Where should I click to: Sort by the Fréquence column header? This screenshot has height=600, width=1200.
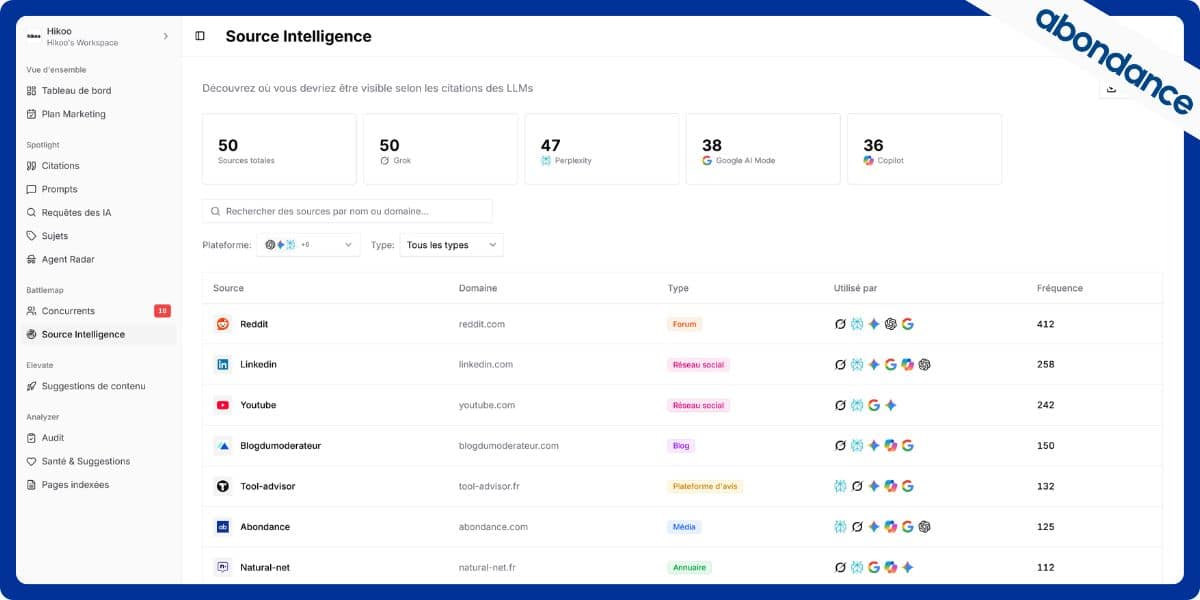[1060, 288]
